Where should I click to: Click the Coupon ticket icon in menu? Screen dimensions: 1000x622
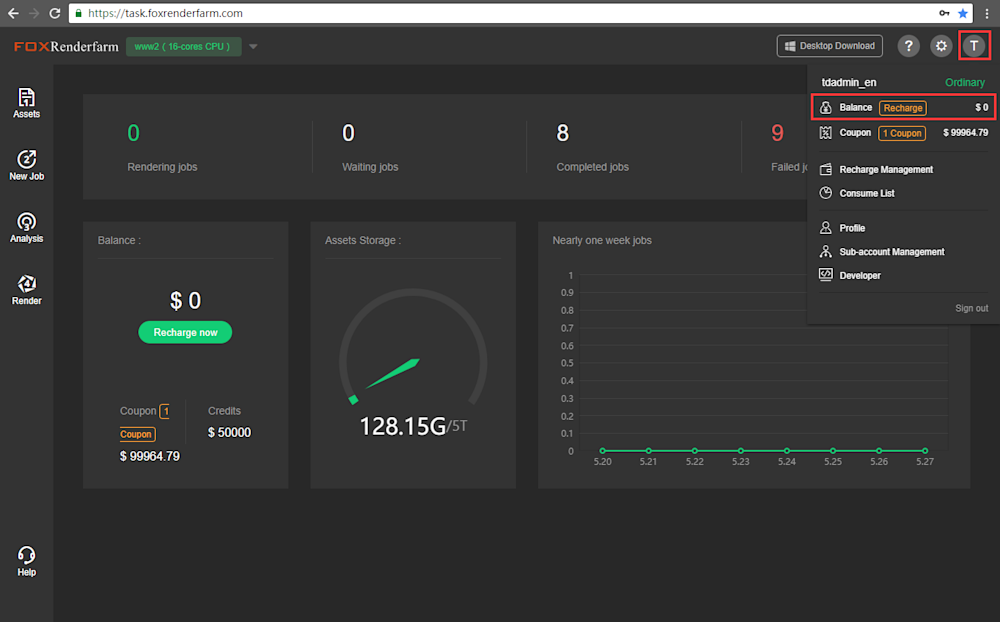coord(825,133)
